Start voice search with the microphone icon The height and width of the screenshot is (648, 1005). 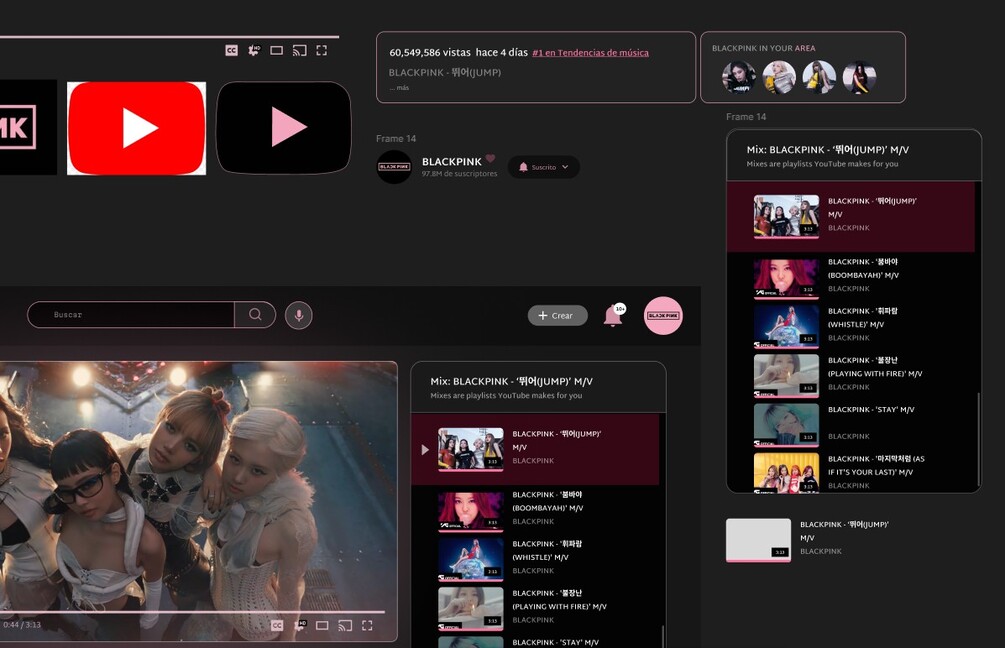(x=299, y=315)
